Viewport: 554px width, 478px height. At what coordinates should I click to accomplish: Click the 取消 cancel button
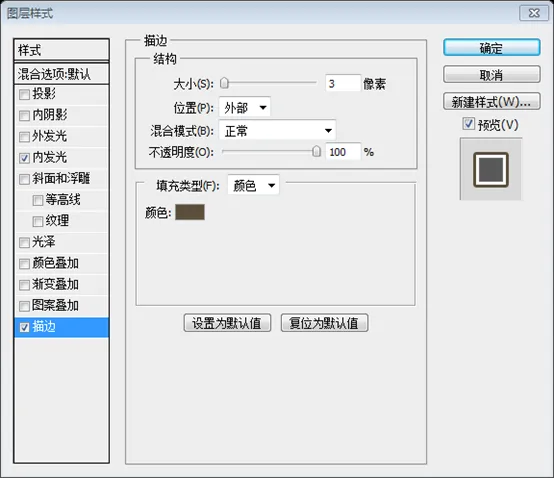coord(491,75)
